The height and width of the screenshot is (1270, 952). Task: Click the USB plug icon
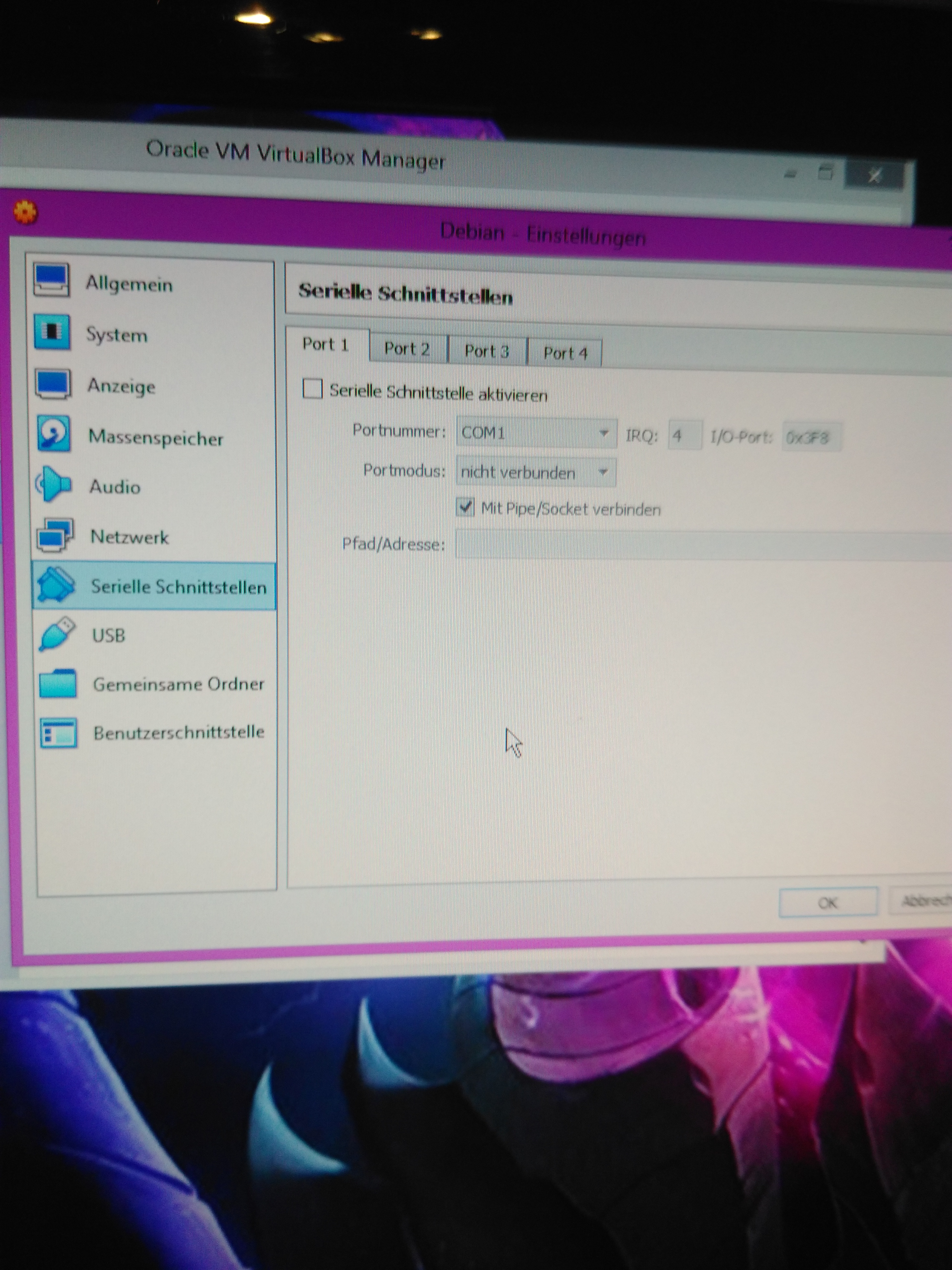tap(57, 633)
